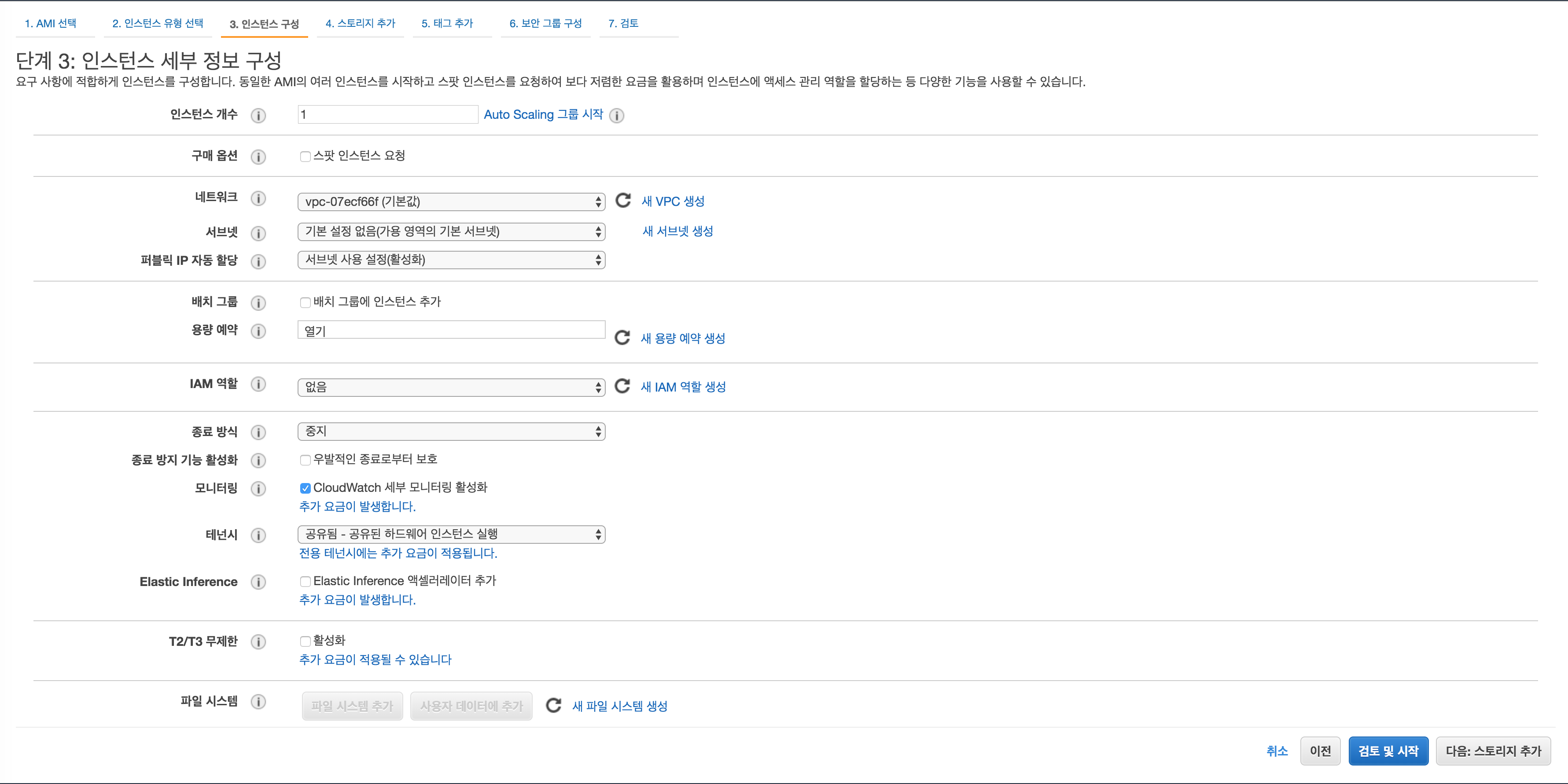This screenshot has width=1568, height=784.
Task: Click the 모니터링 info icon
Action: click(x=258, y=489)
